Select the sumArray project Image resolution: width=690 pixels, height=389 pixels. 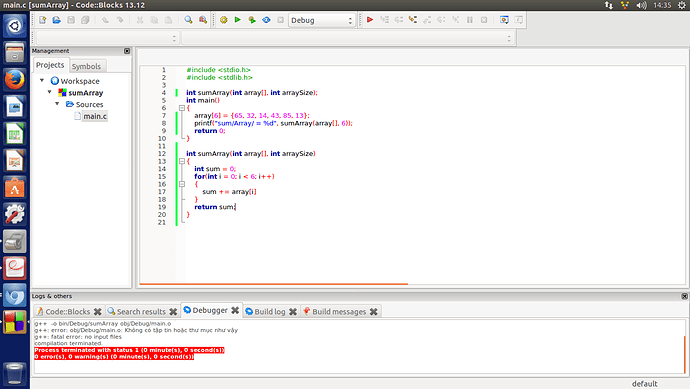86,93
